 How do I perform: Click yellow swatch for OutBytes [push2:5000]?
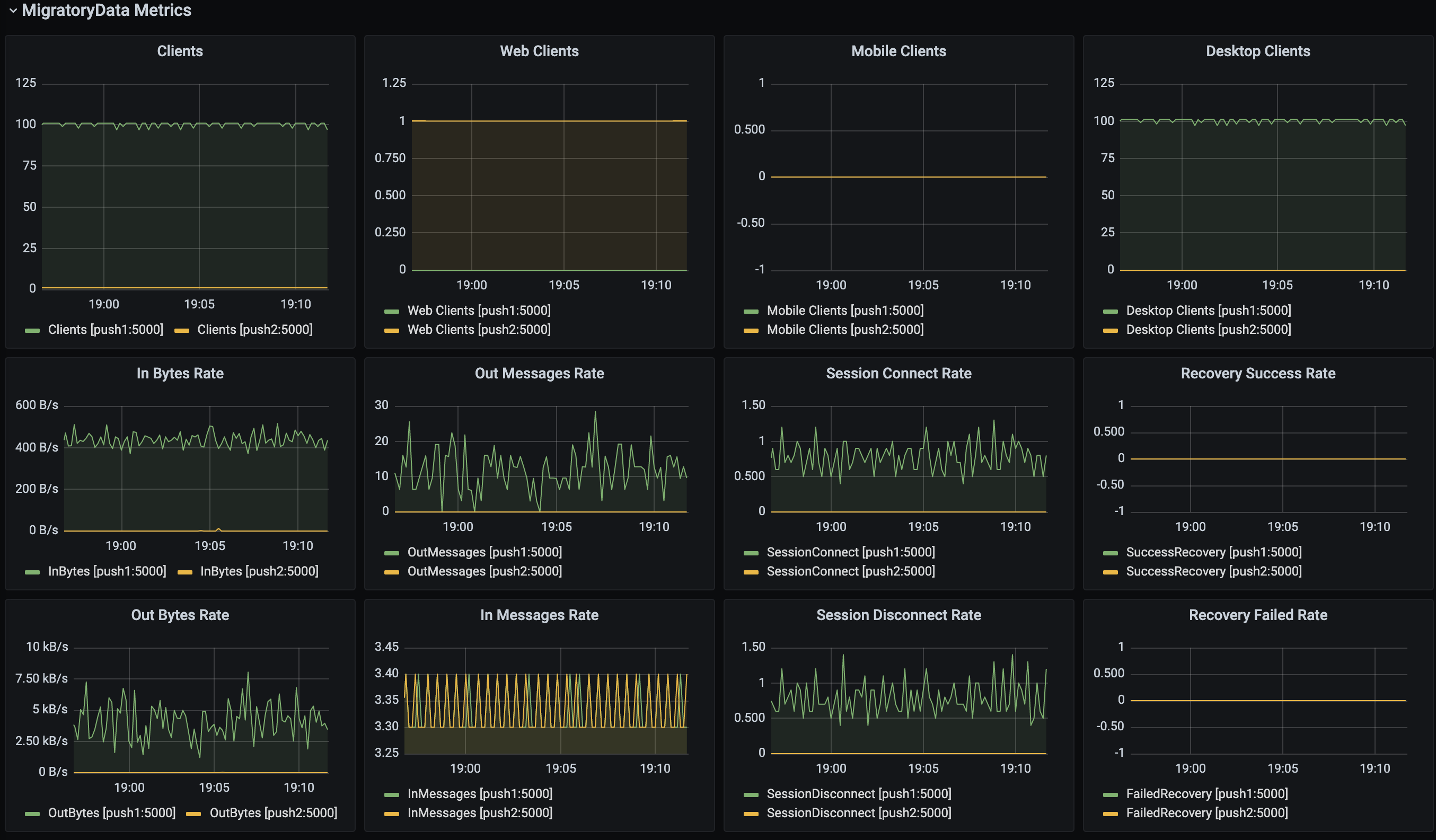(194, 813)
